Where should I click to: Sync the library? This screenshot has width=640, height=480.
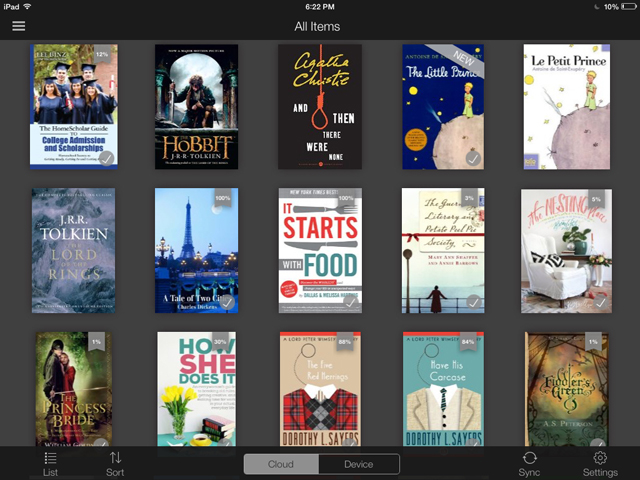(529, 464)
